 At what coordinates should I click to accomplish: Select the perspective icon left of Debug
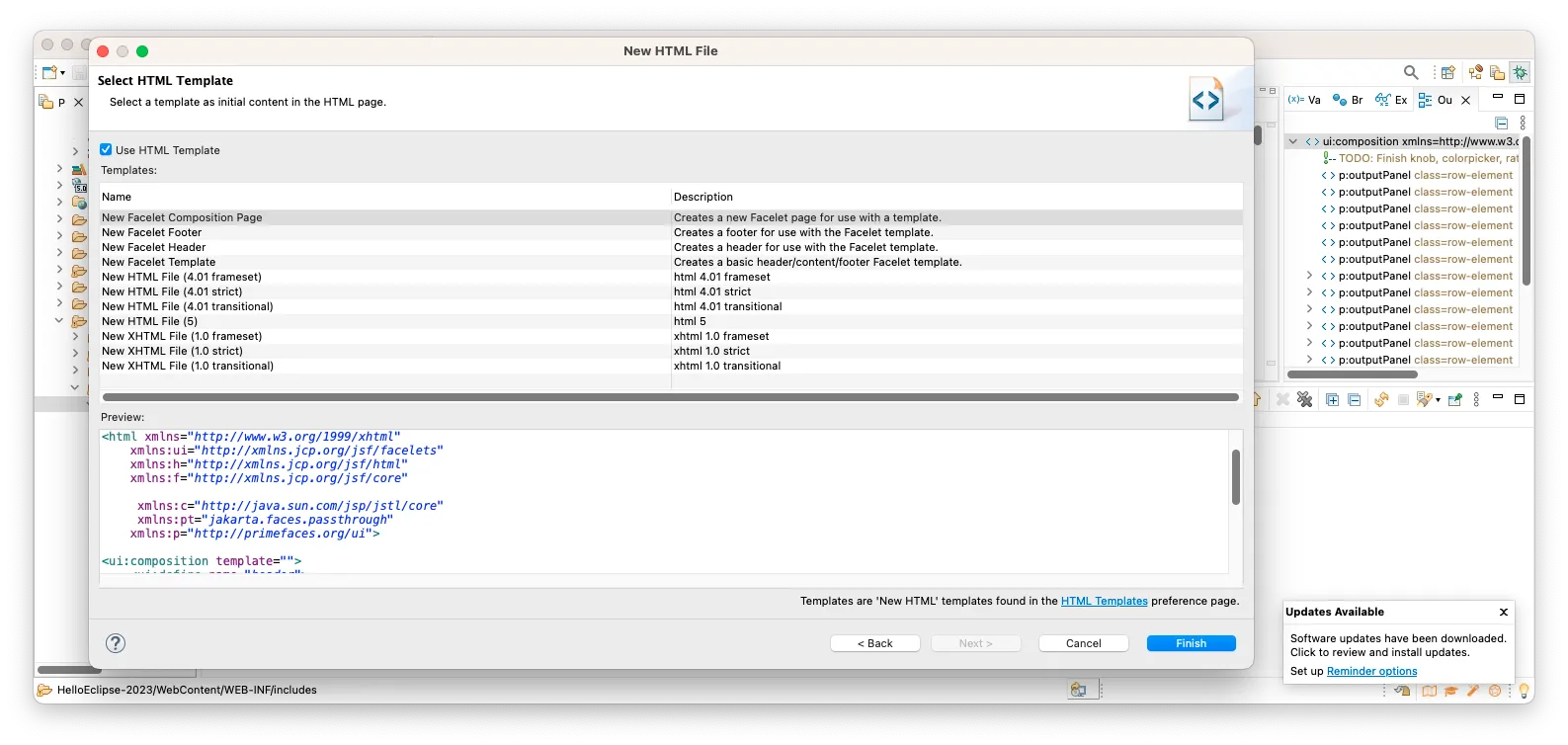pos(1497,72)
